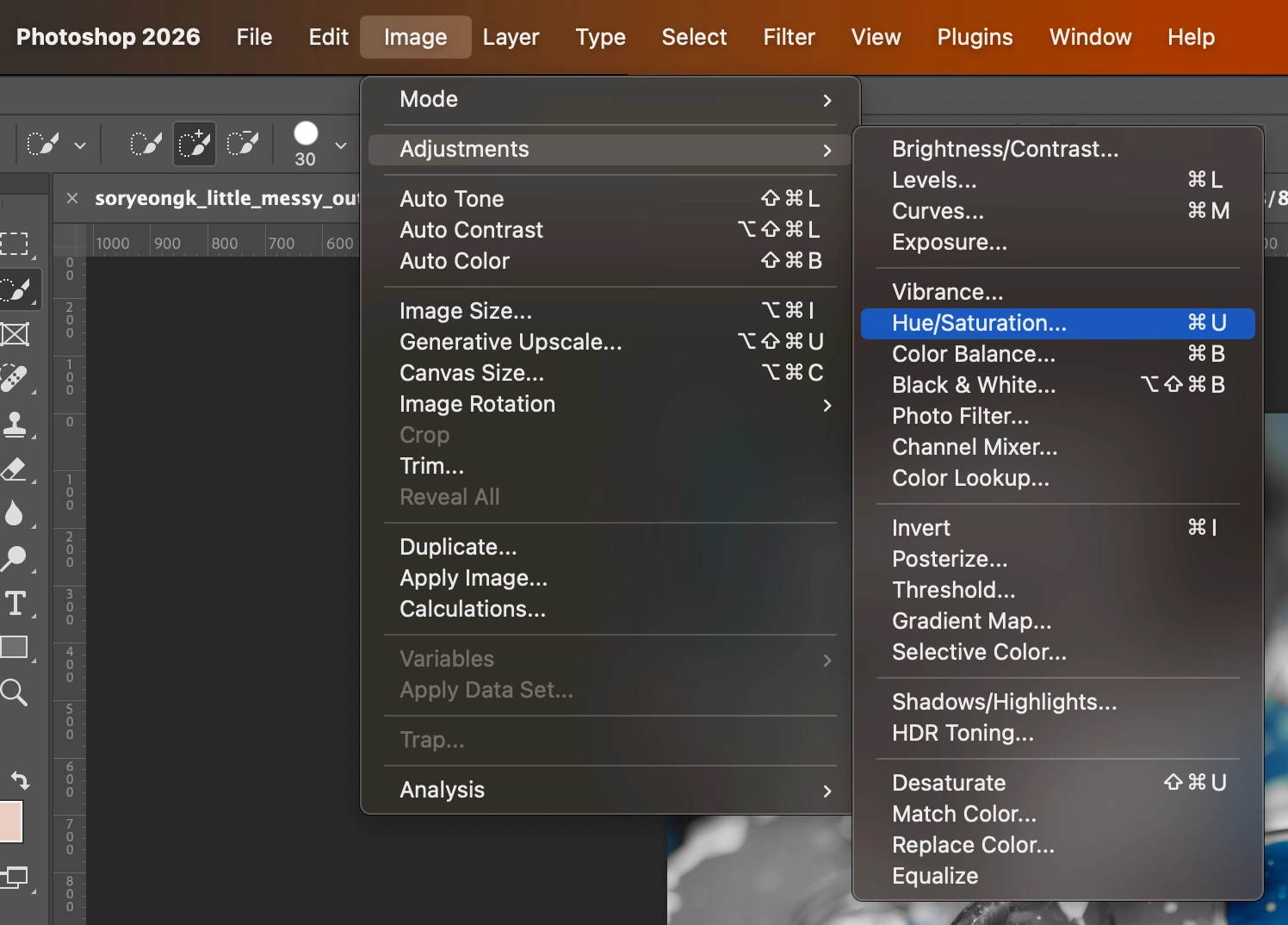Open Gradient Map adjustment
The image size is (1288, 925).
click(1058, 622)
